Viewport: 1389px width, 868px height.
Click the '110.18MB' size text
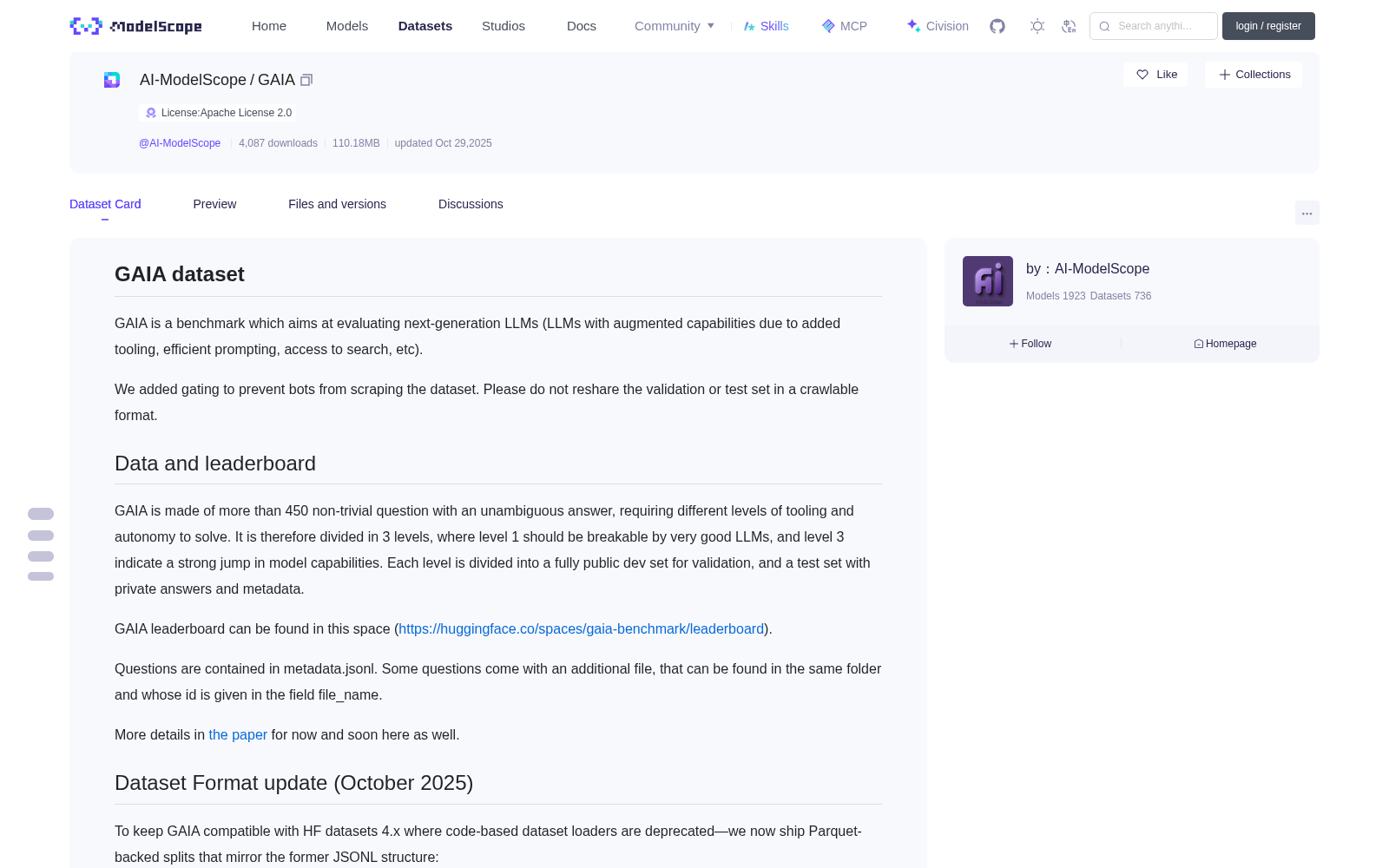[356, 143]
